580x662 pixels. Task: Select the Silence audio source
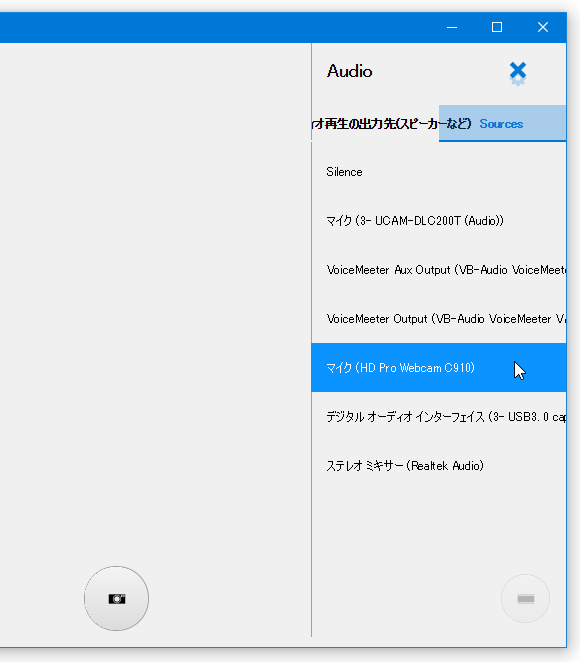[x=439, y=172]
